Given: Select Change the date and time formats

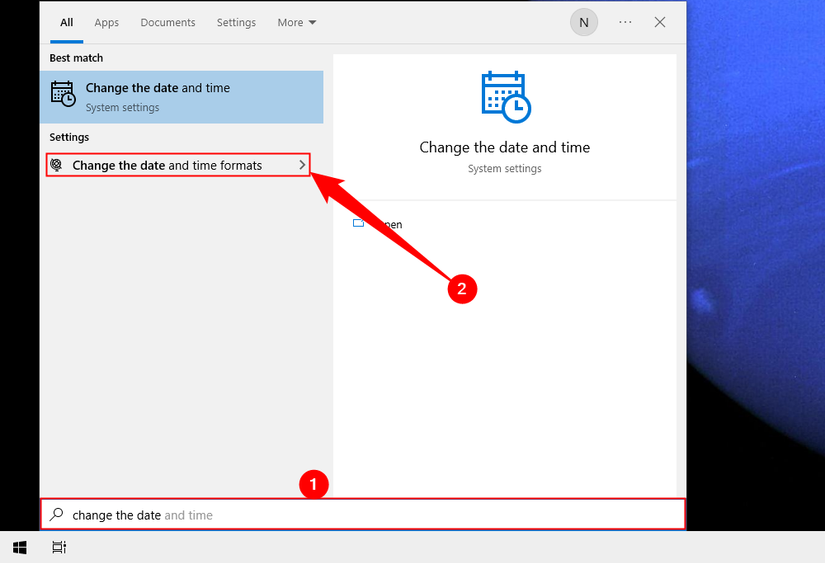Looking at the screenshot, I should (167, 165).
